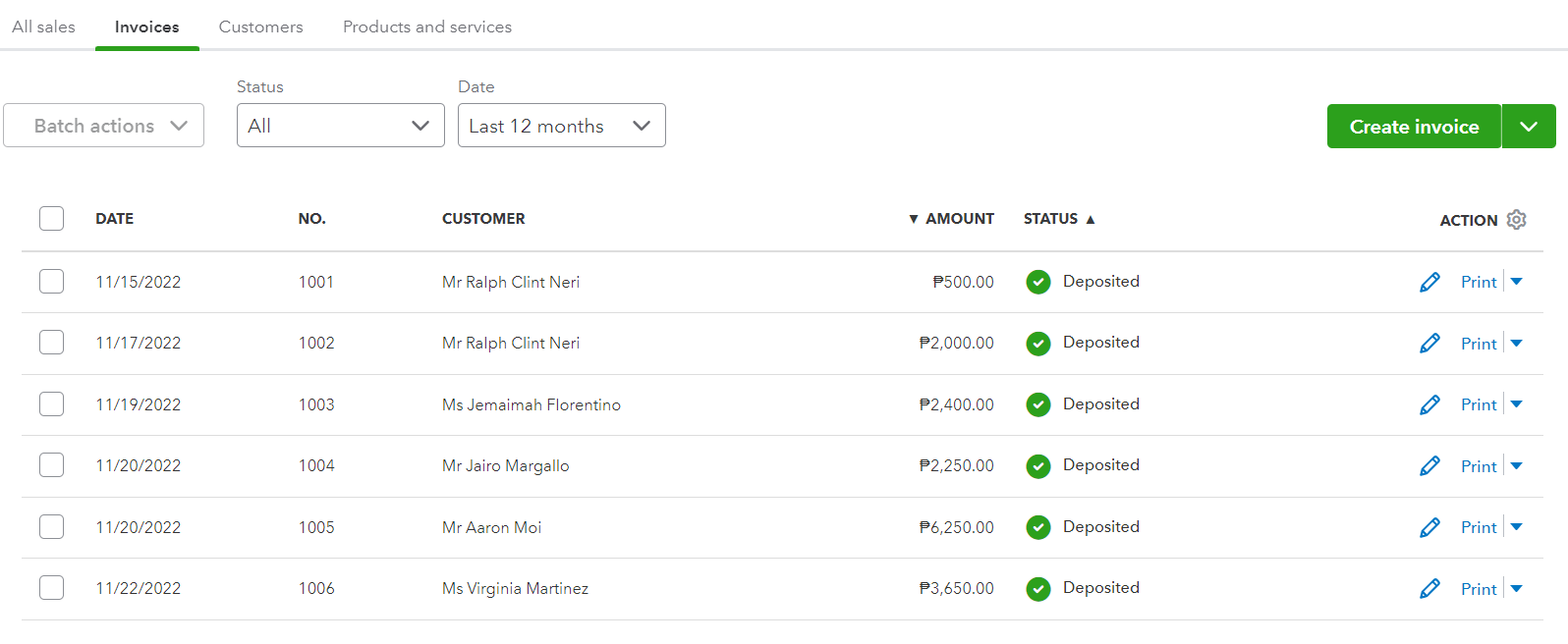Open the Batch actions dropdown

point(103,126)
